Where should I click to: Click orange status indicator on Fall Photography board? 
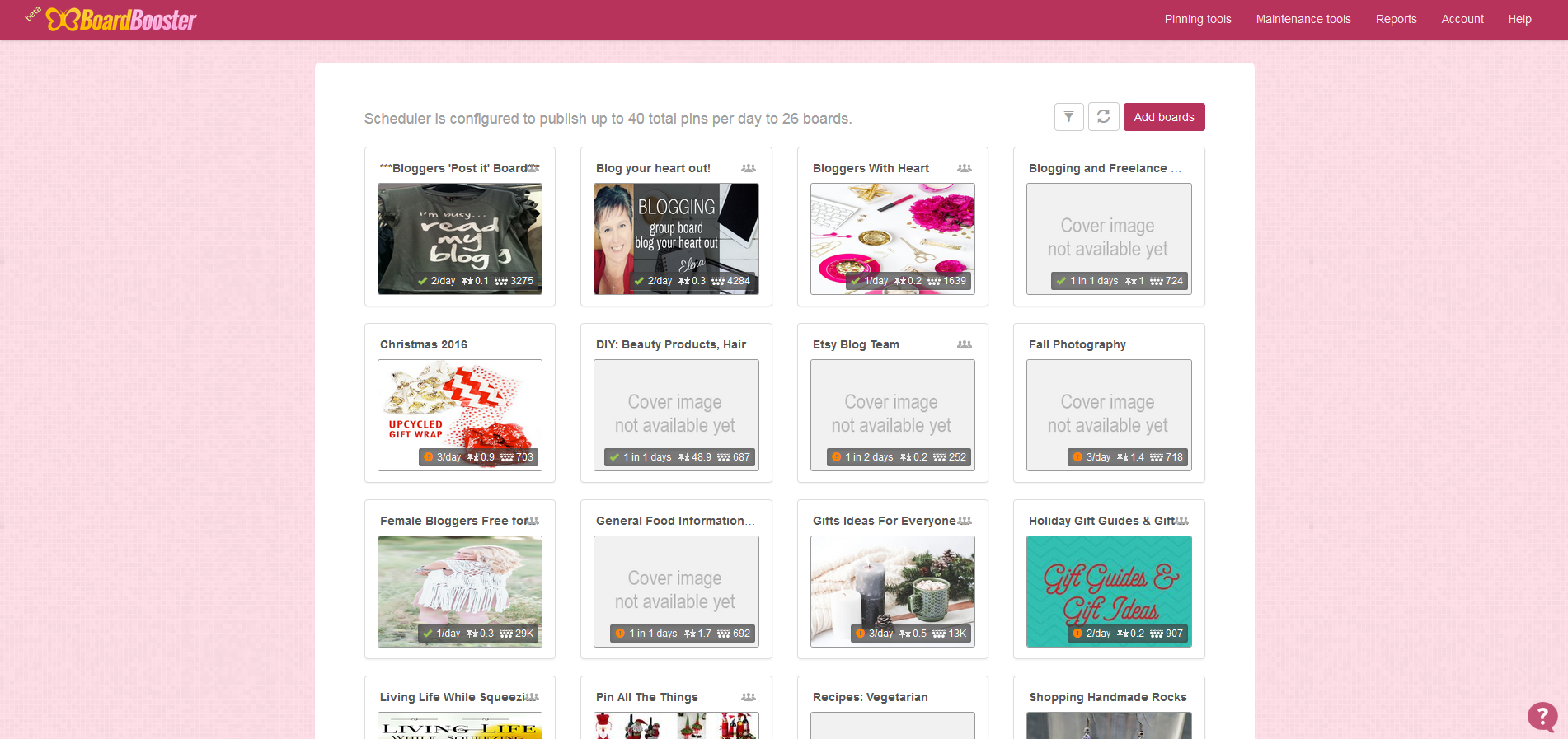1077,457
